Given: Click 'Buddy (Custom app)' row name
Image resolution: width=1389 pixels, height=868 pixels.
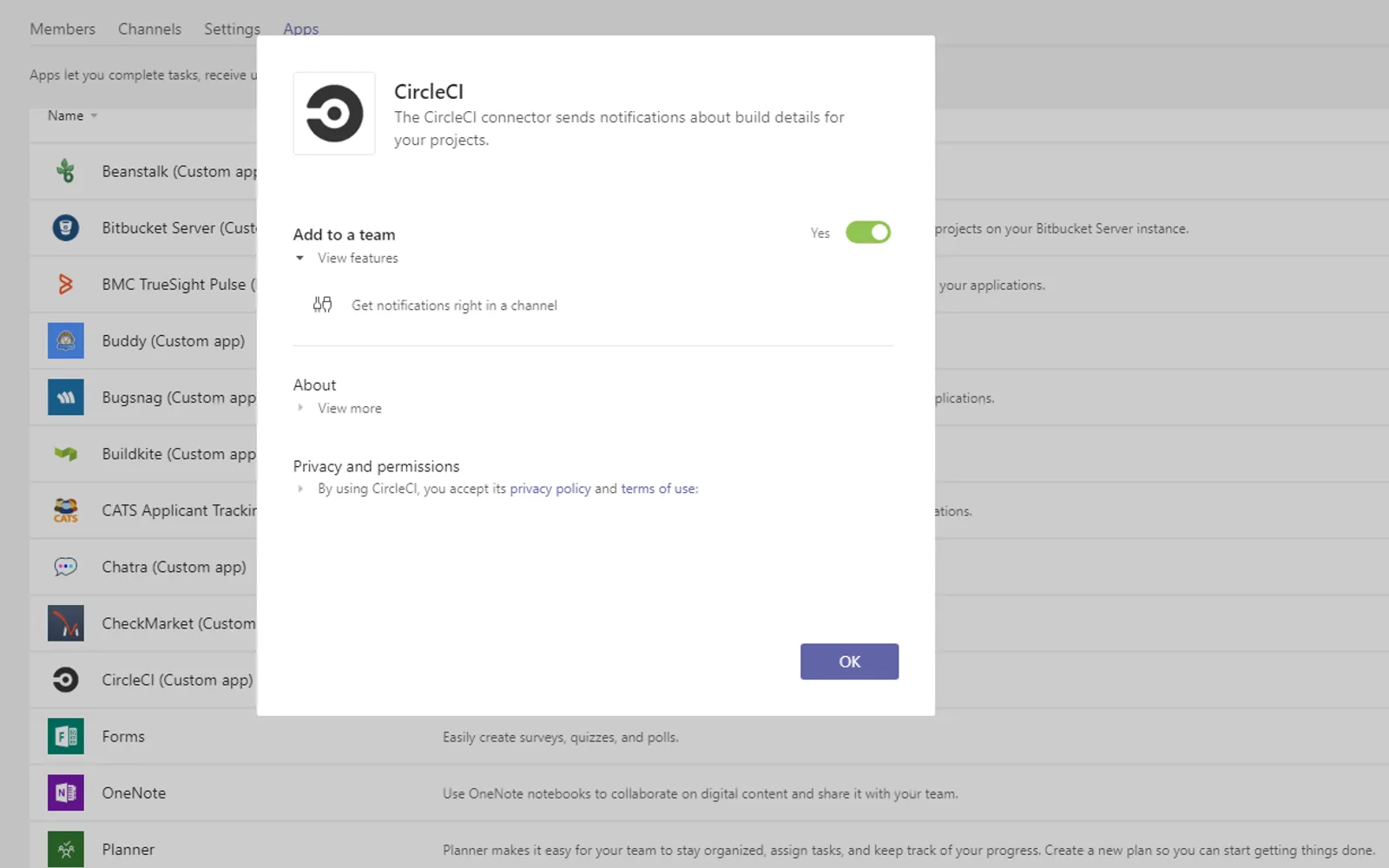Looking at the screenshot, I should coord(174,340).
